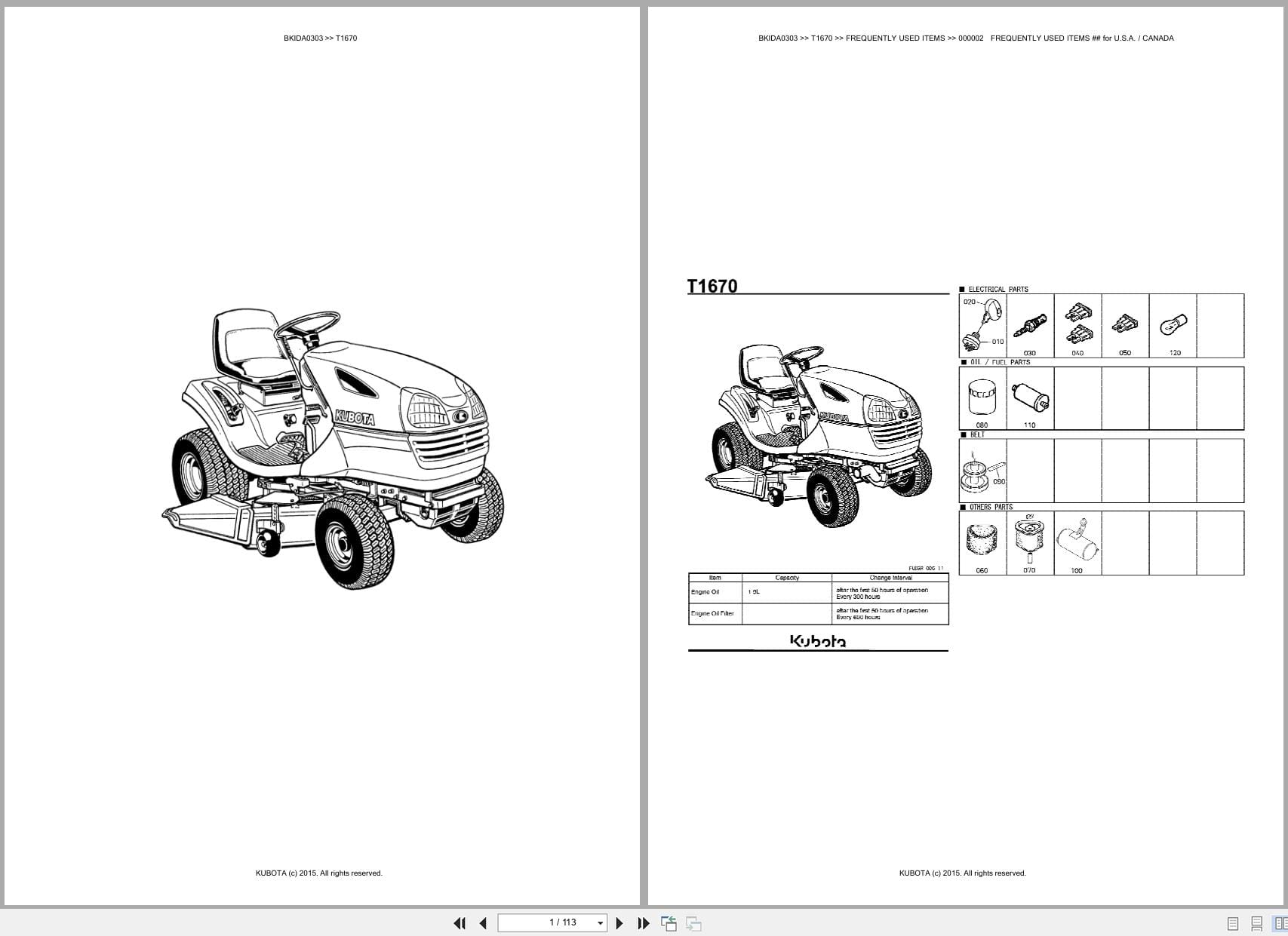This screenshot has height=936, width=1288.
Task: Click the ELECTRICAL PARTS section label
Action: click(998, 290)
